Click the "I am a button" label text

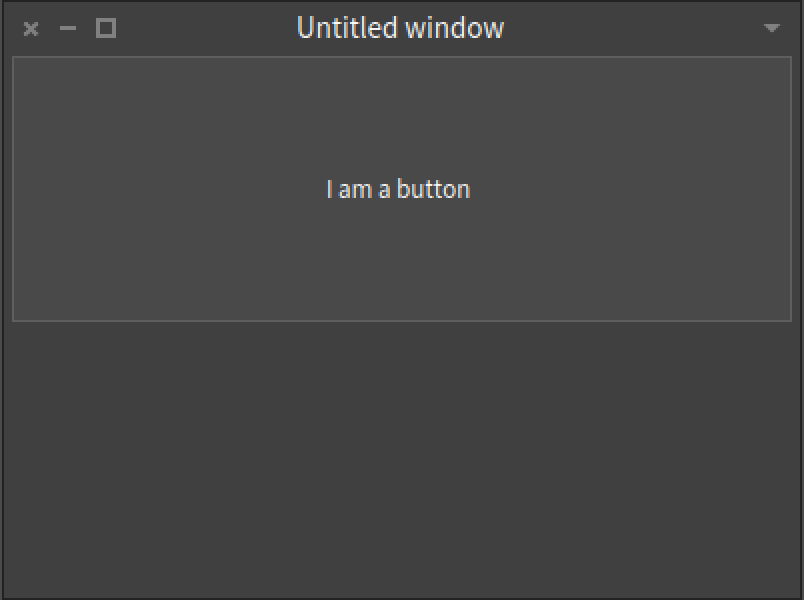point(398,189)
